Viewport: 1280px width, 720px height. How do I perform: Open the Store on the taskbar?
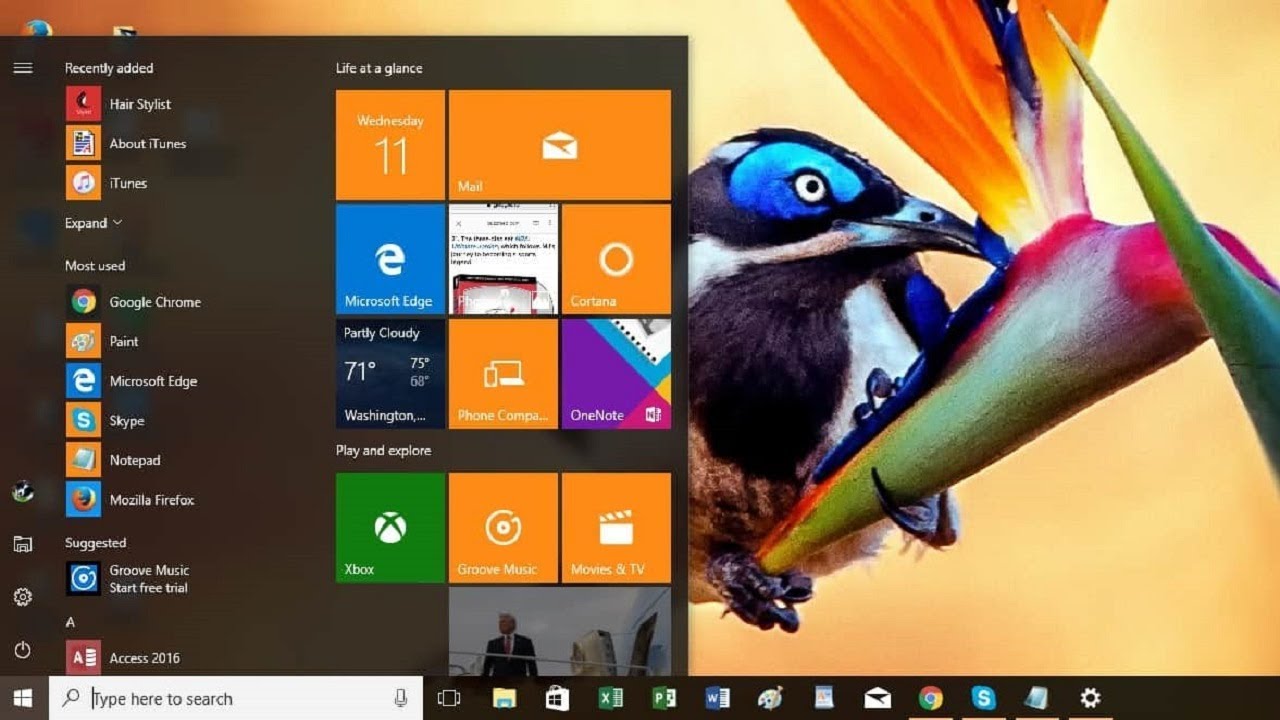tap(557, 698)
